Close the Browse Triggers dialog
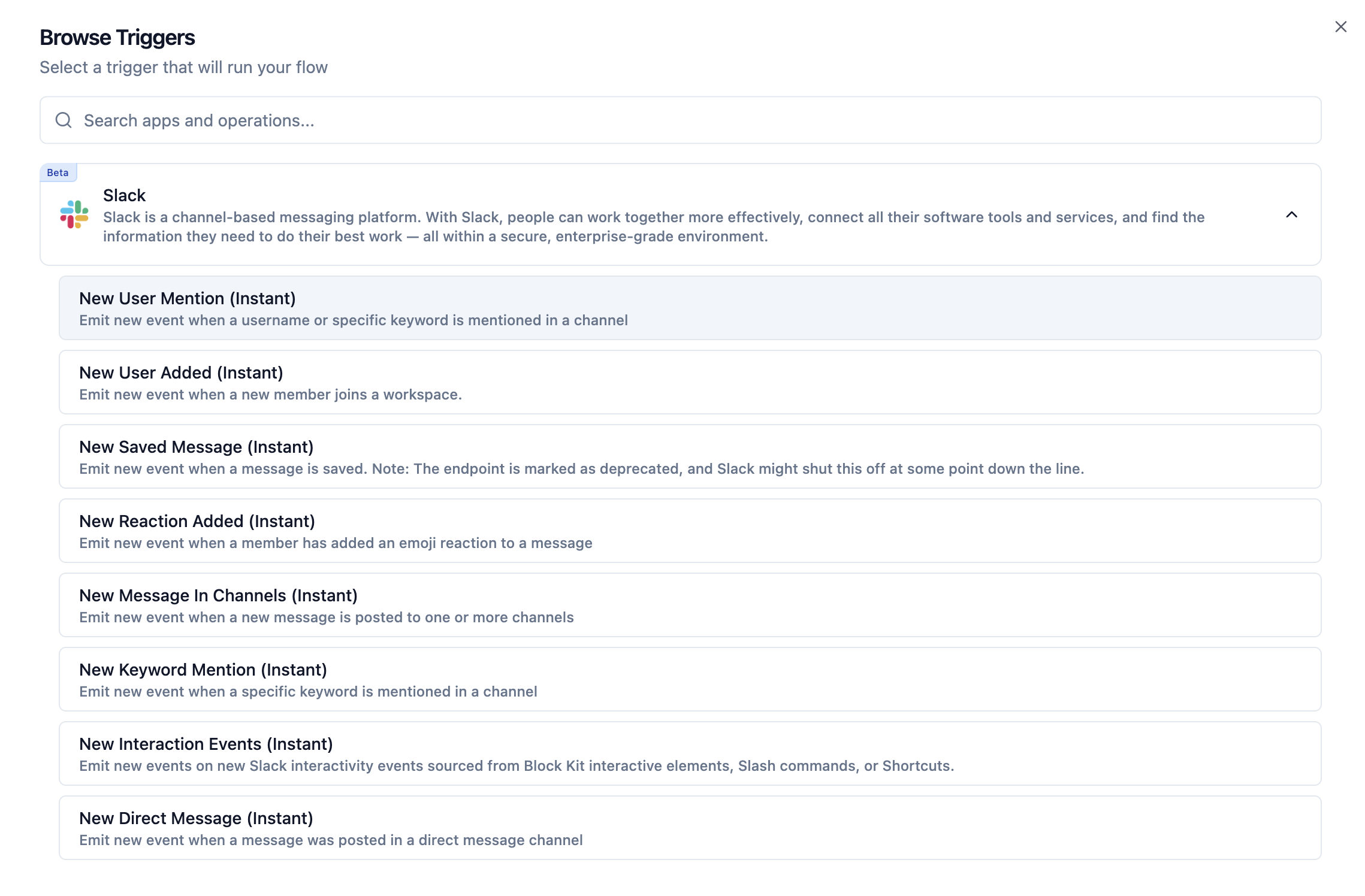This screenshot has height=896, width=1365. point(1340,27)
